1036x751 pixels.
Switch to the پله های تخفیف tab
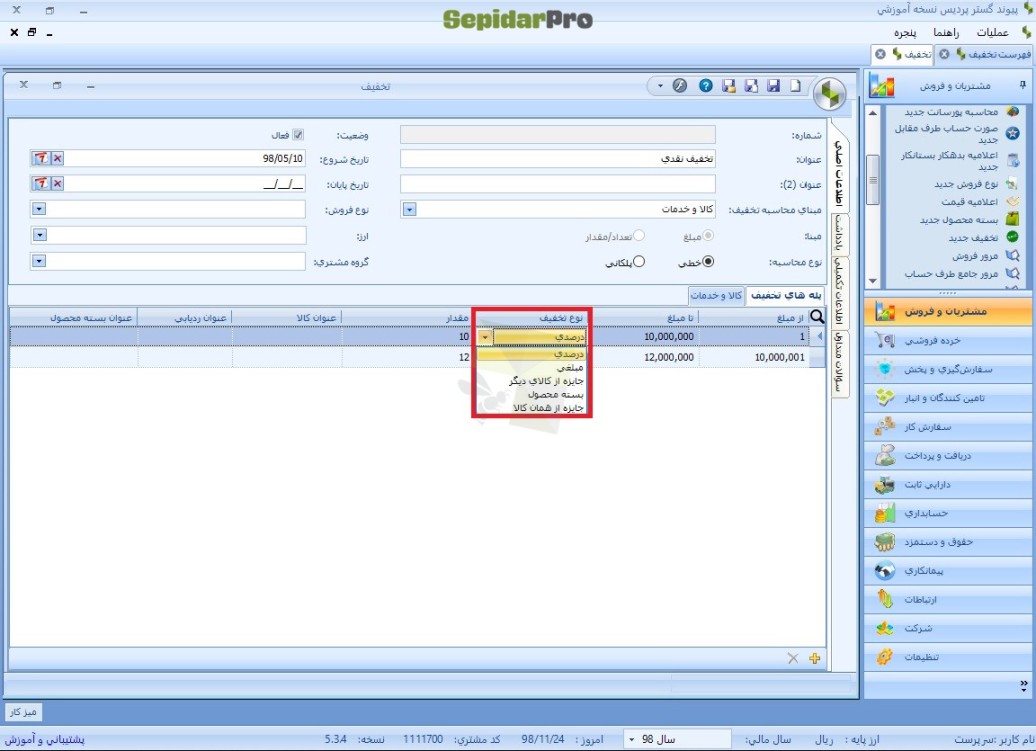(x=786, y=295)
